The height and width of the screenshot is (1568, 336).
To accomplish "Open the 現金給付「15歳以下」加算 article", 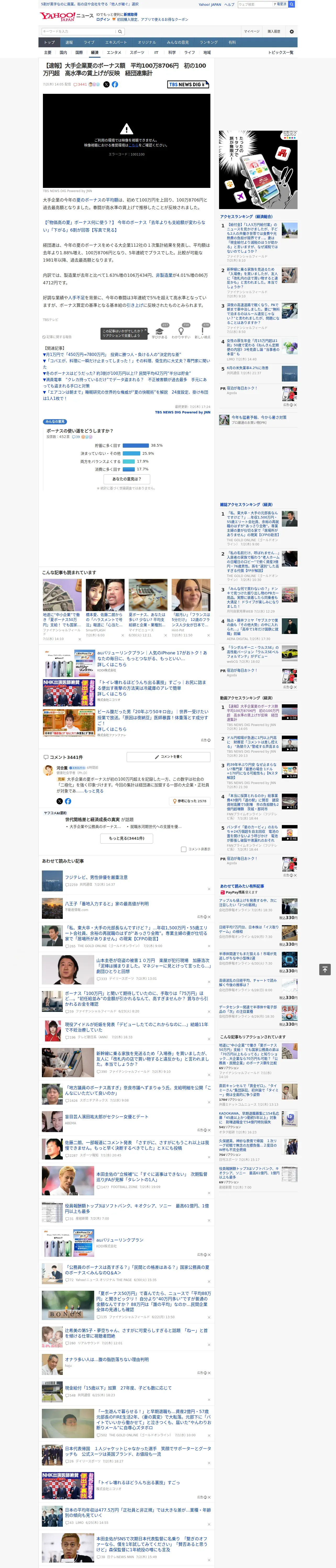I will pyautogui.click(x=118, y=1388).
